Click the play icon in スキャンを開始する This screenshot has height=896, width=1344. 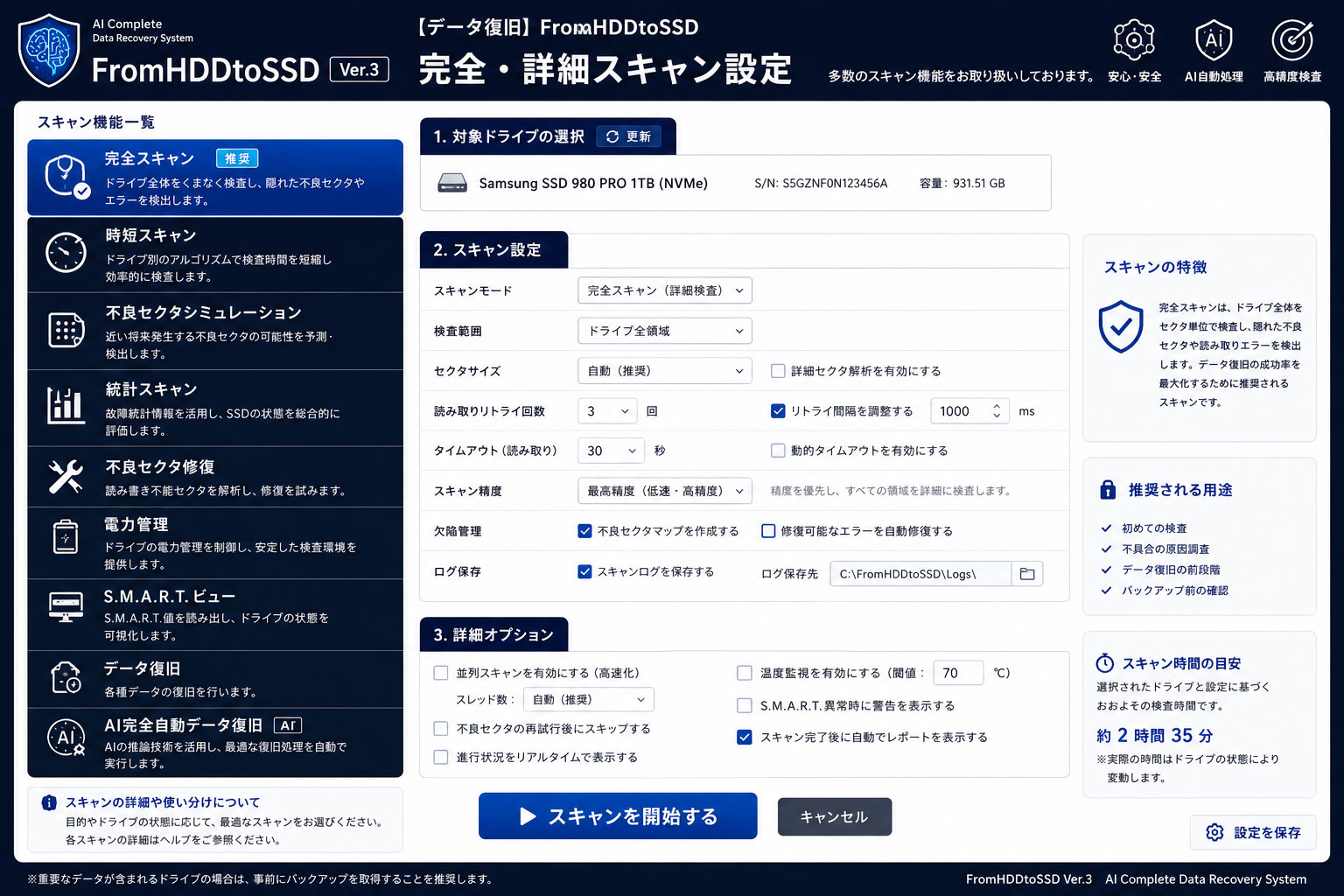528,816
